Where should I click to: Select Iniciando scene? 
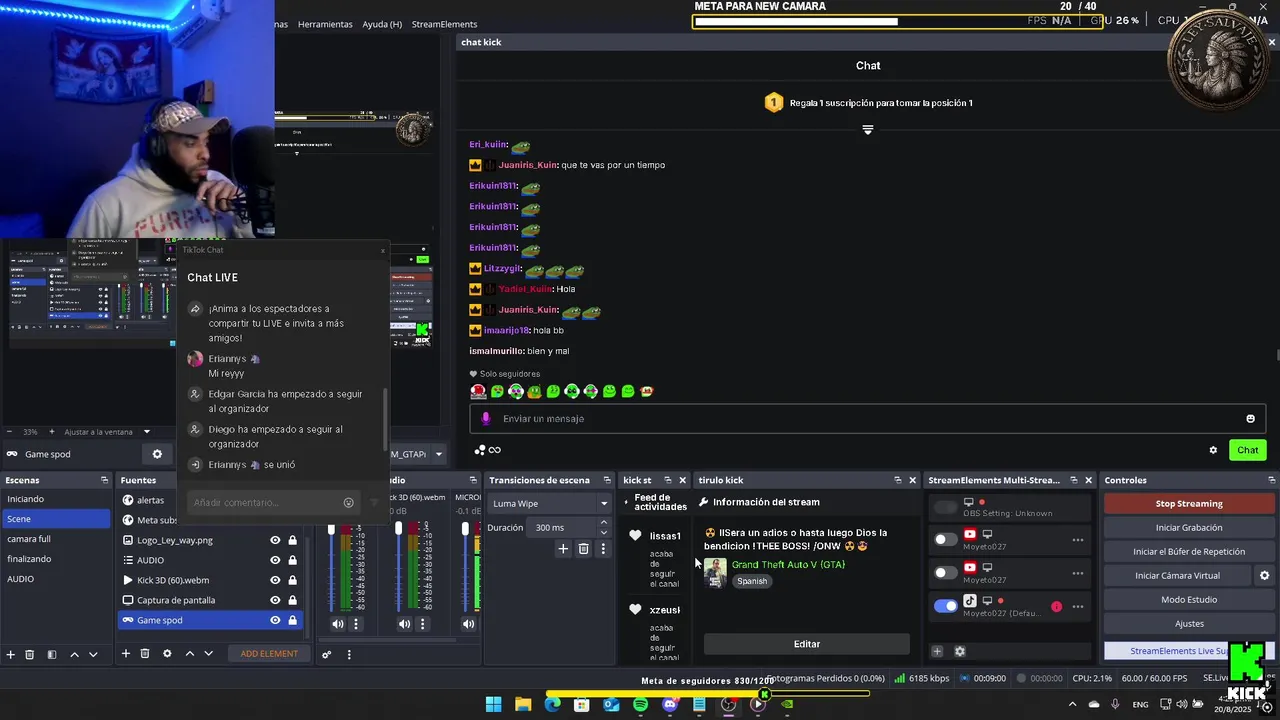coord(55,499)
